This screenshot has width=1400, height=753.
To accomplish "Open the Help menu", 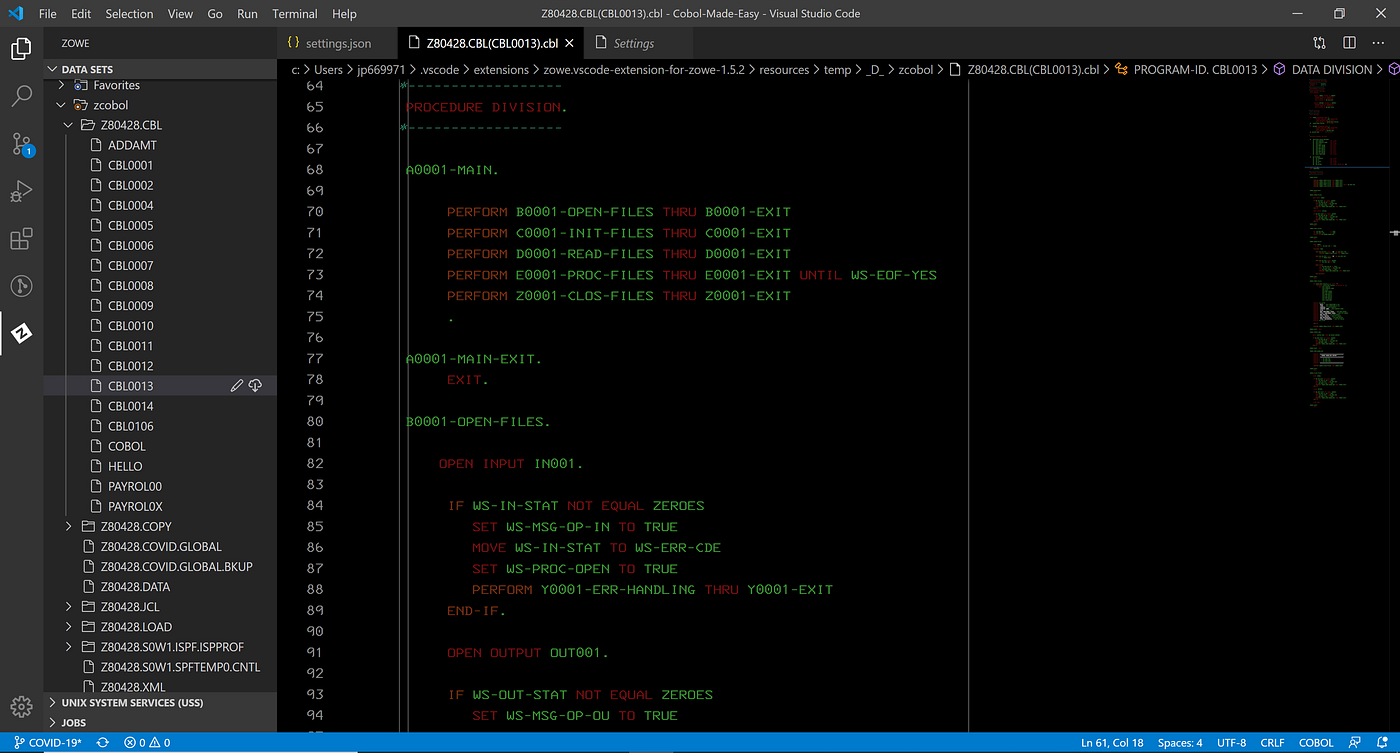I will (x=344, y=14).
